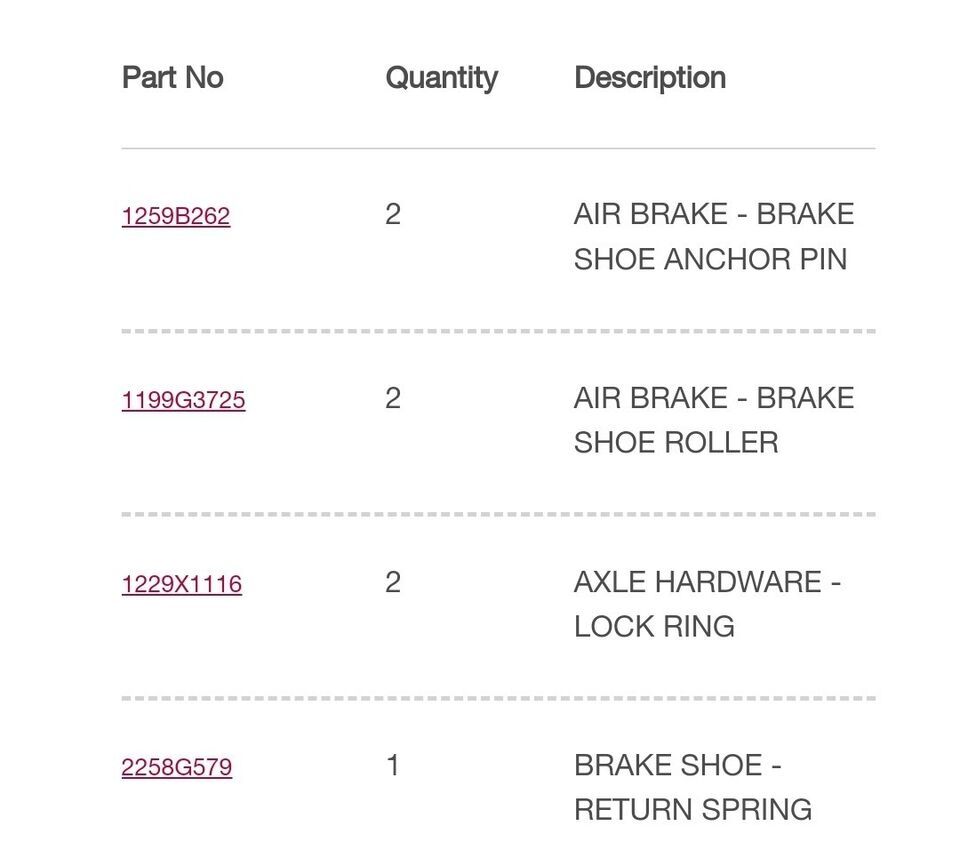Click the Part No column header

coord(172,78)
